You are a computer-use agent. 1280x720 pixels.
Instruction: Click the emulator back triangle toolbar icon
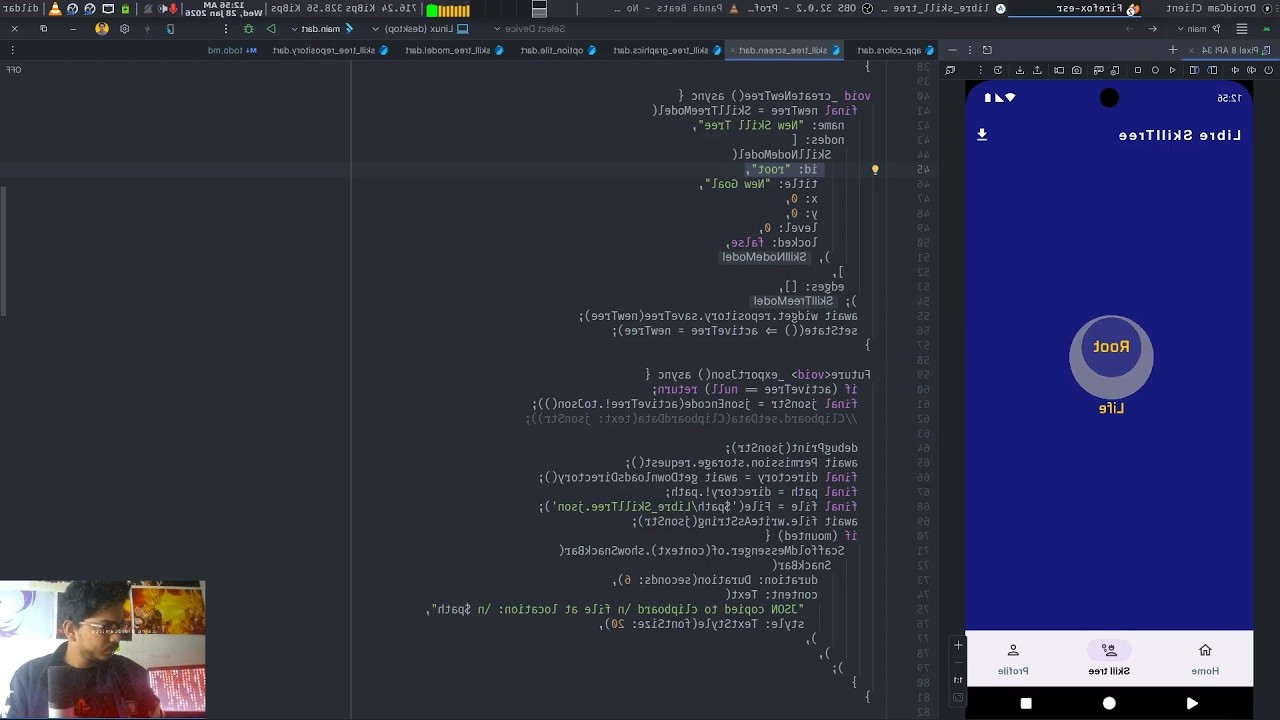[1172, 70]
